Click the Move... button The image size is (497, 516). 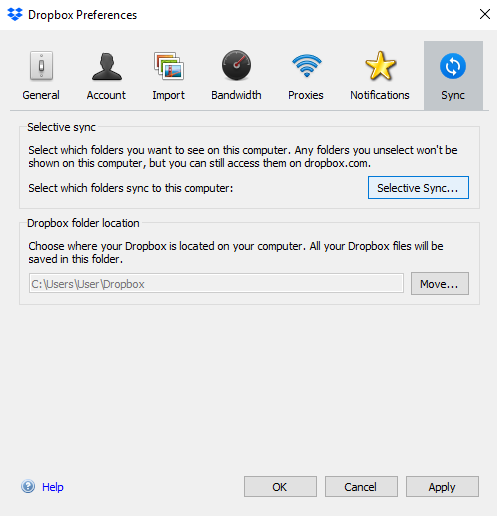[x=440, y=284]
